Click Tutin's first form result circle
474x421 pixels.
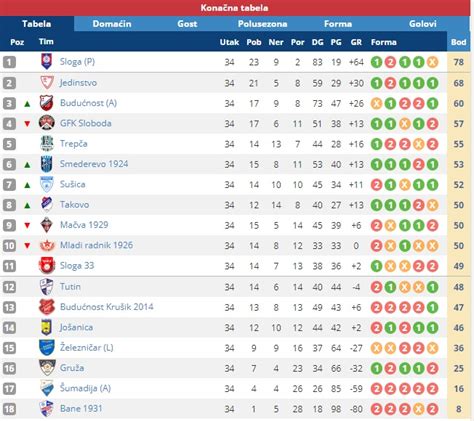[376, 287]
